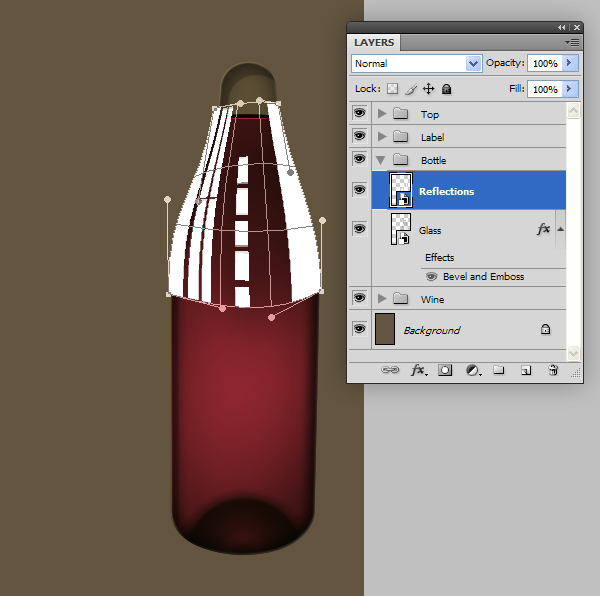Screen dimensions: 600x596
Task: Select the Glass layer thumbnail
Action: [x=401, y=229]
